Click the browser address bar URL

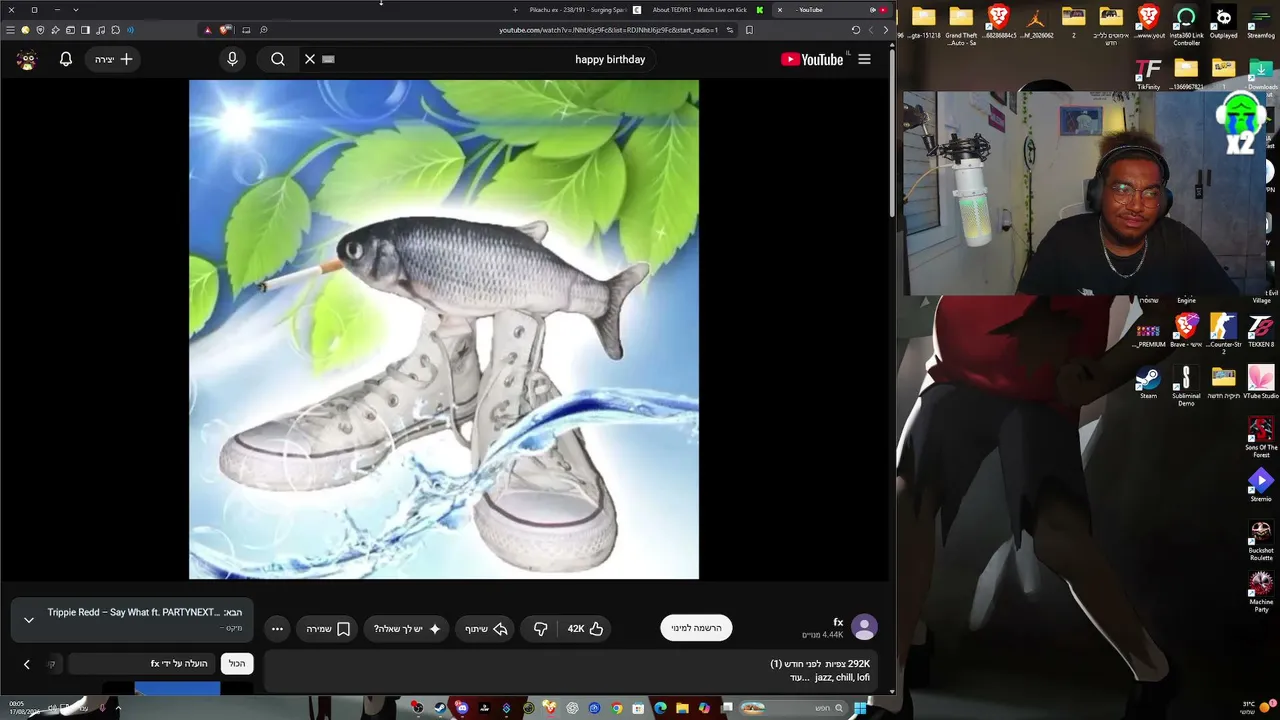click(608, 30)
